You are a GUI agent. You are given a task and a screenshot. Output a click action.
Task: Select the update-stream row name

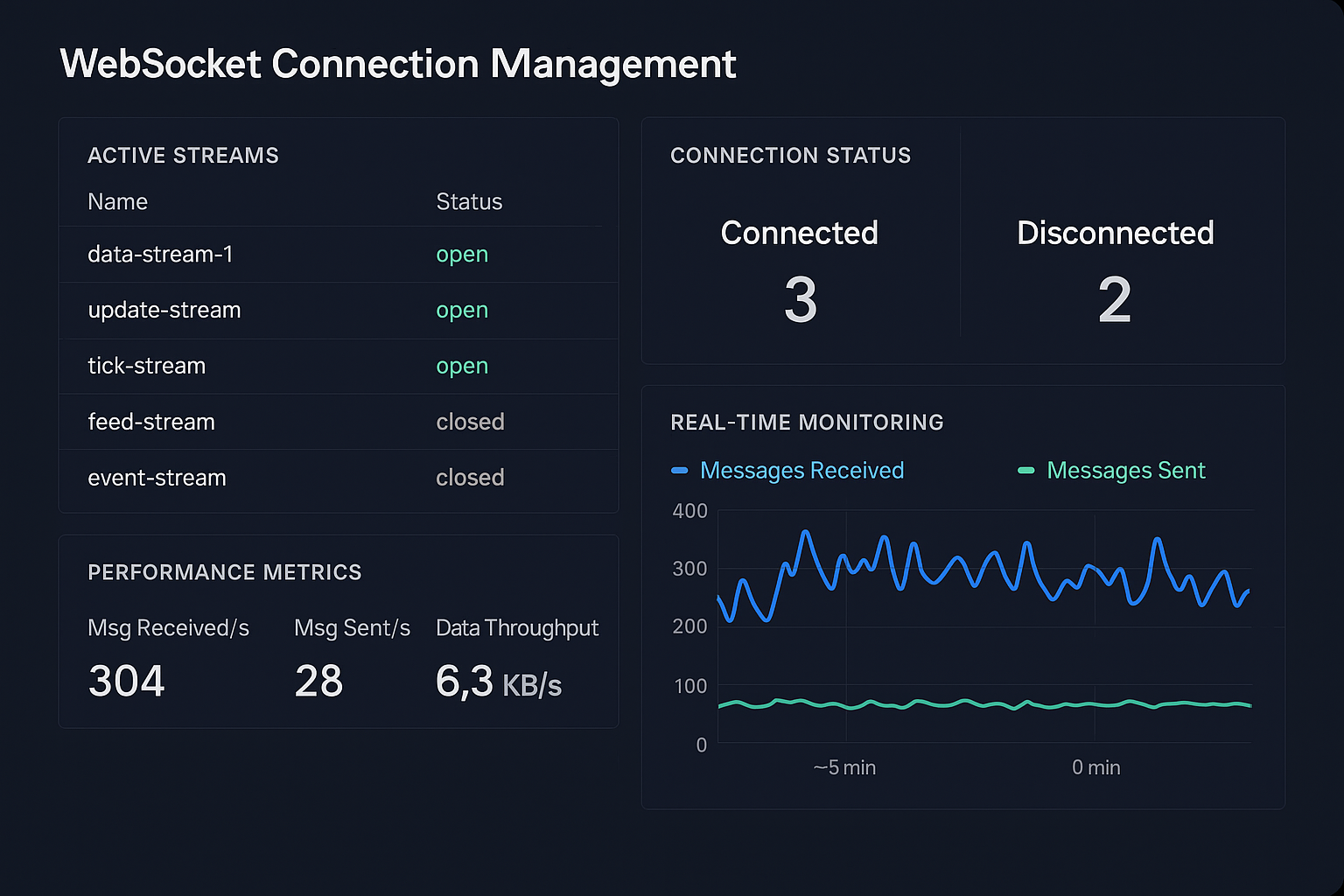164,311
